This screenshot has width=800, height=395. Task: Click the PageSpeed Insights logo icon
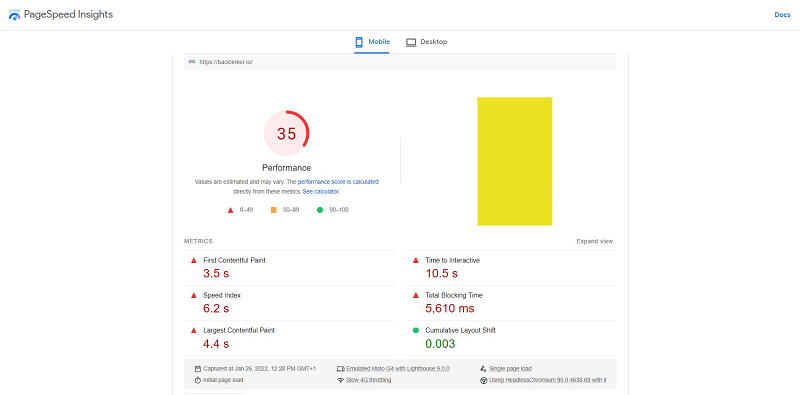tap(15, 15)
